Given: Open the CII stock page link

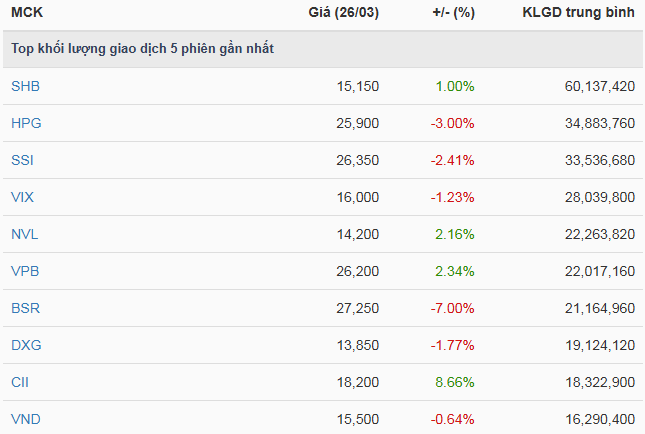Looking at the screenshot, I should 20,382.
